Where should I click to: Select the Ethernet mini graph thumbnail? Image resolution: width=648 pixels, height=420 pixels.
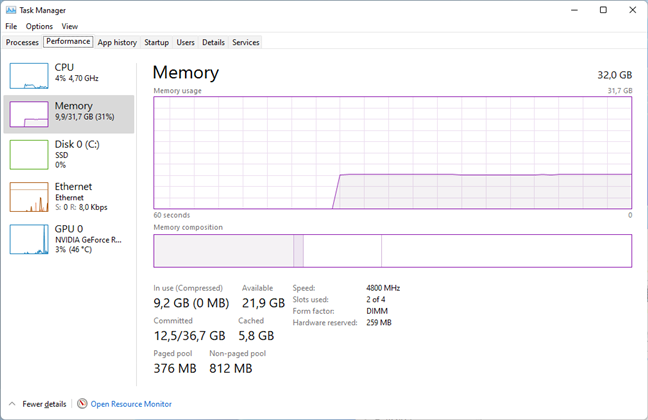point(29,197)
